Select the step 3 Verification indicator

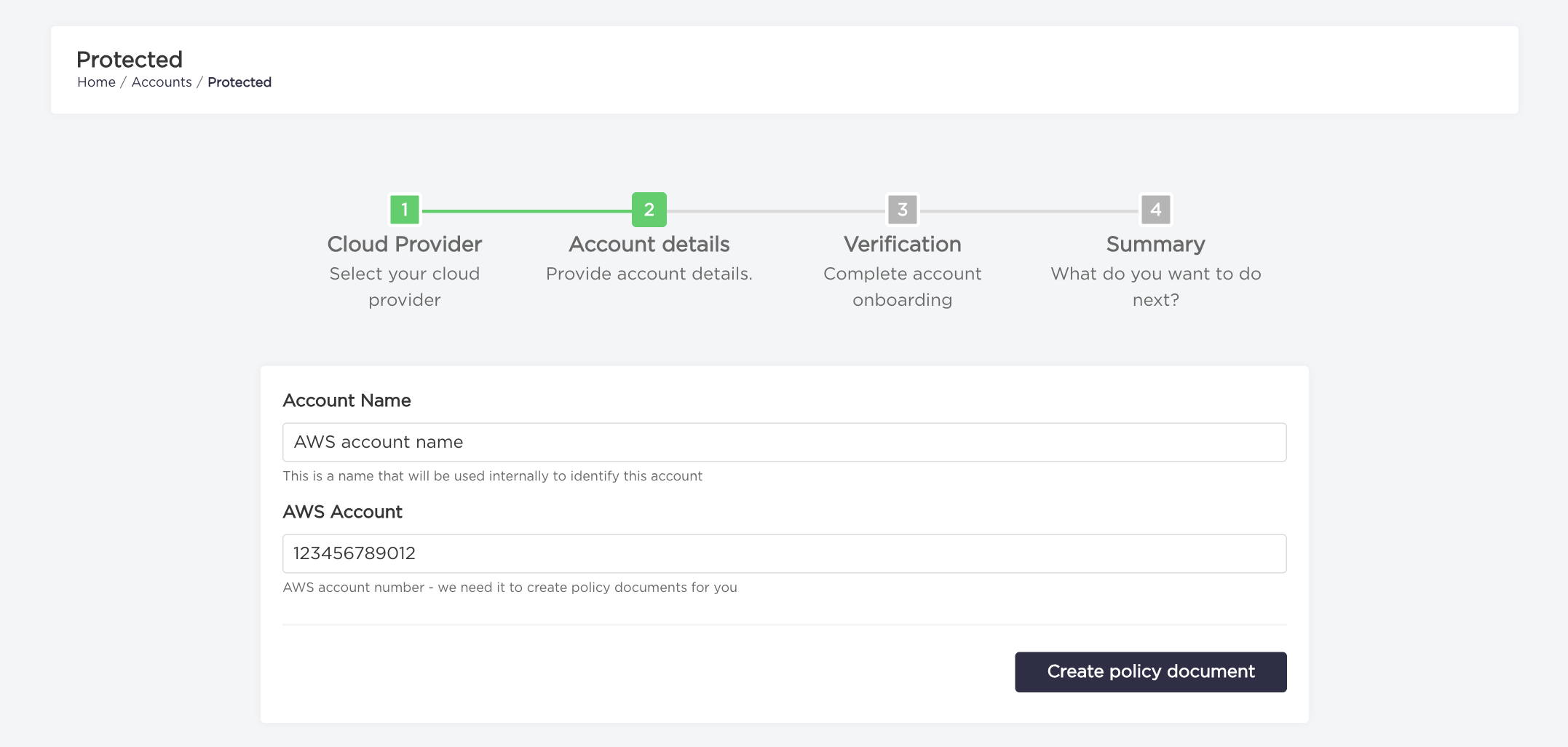902,209
